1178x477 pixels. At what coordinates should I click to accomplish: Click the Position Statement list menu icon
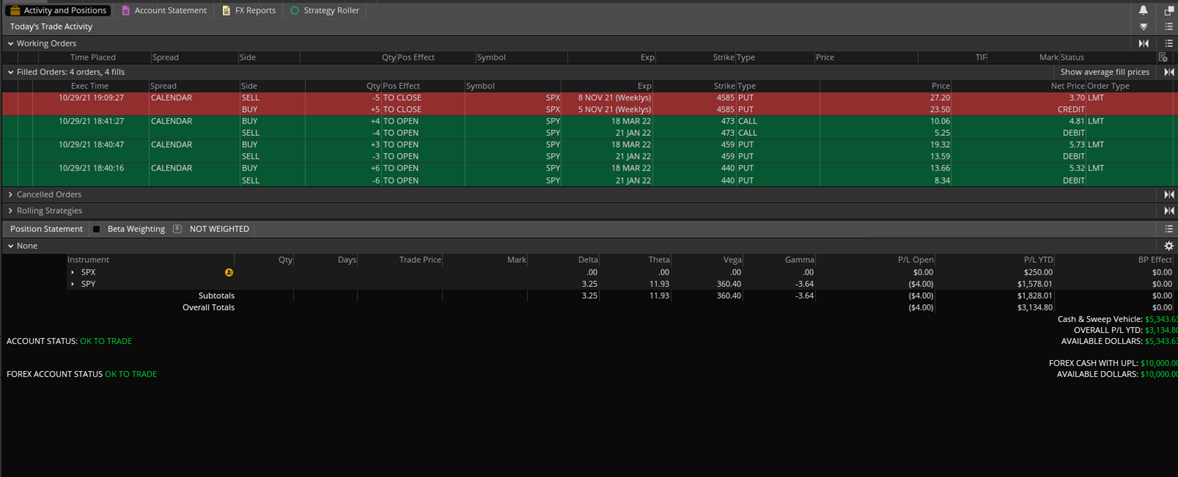pos(1168,229)
